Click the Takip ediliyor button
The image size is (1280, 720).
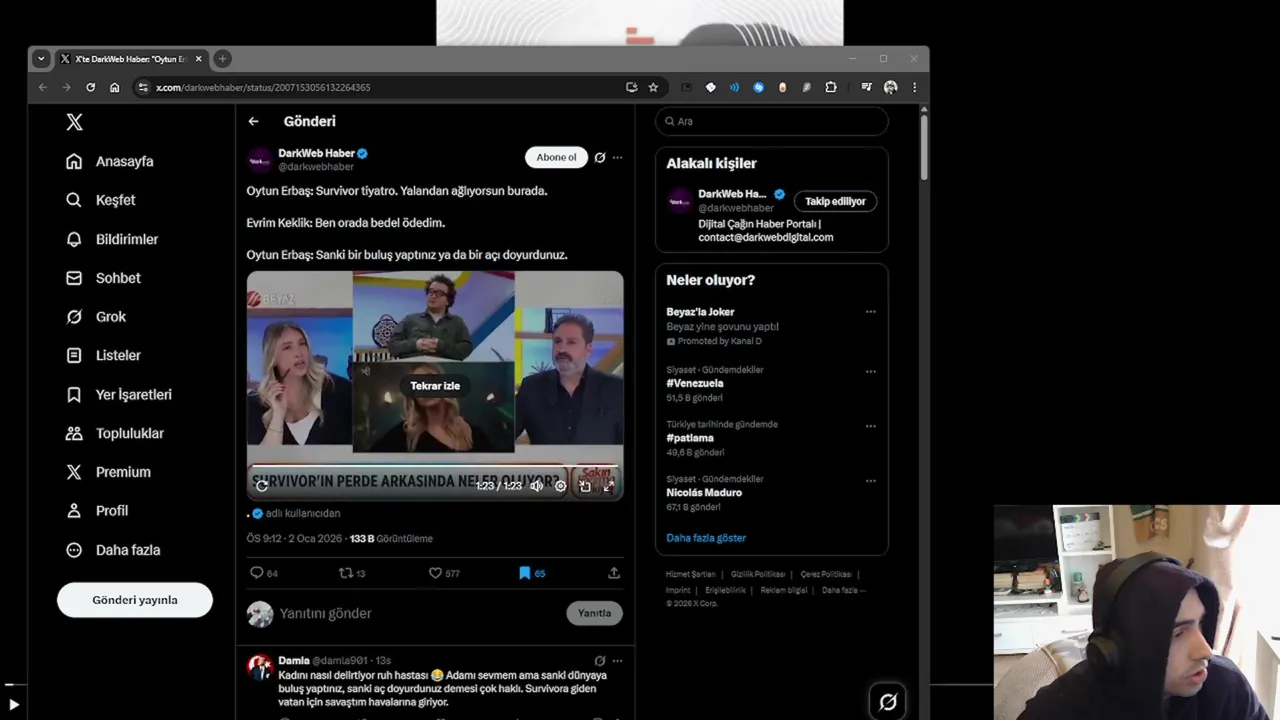(x=835, y=201)
